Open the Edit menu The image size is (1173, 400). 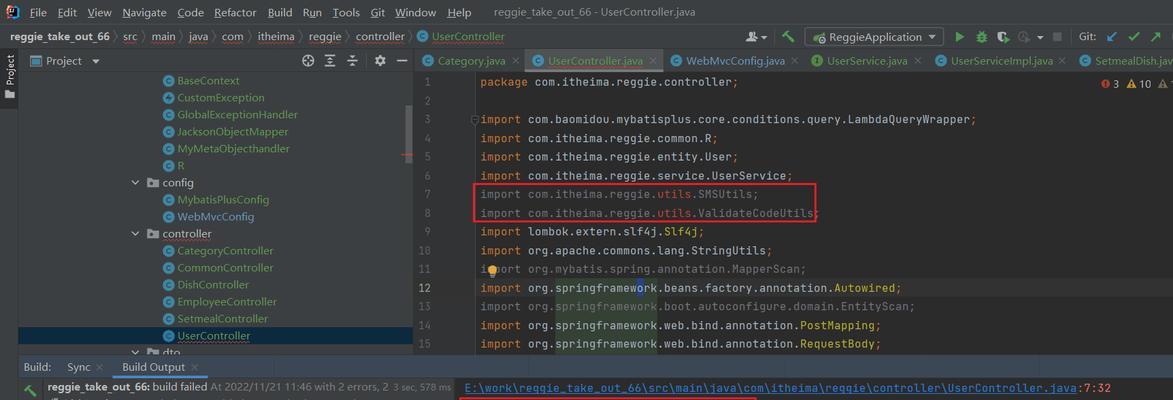coord(67,13)
